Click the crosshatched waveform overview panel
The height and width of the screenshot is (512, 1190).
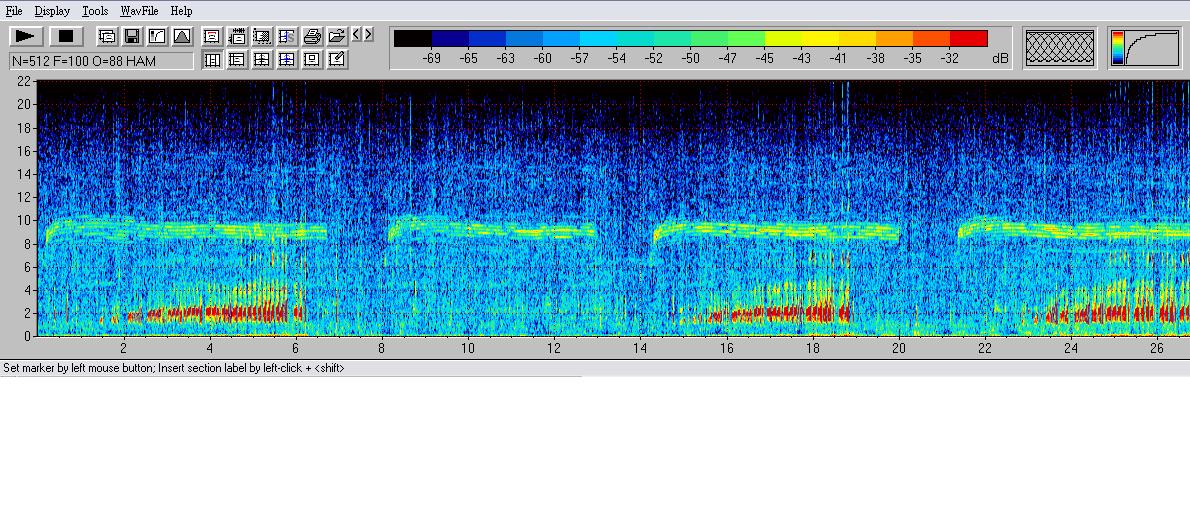tap(1060, 47)
